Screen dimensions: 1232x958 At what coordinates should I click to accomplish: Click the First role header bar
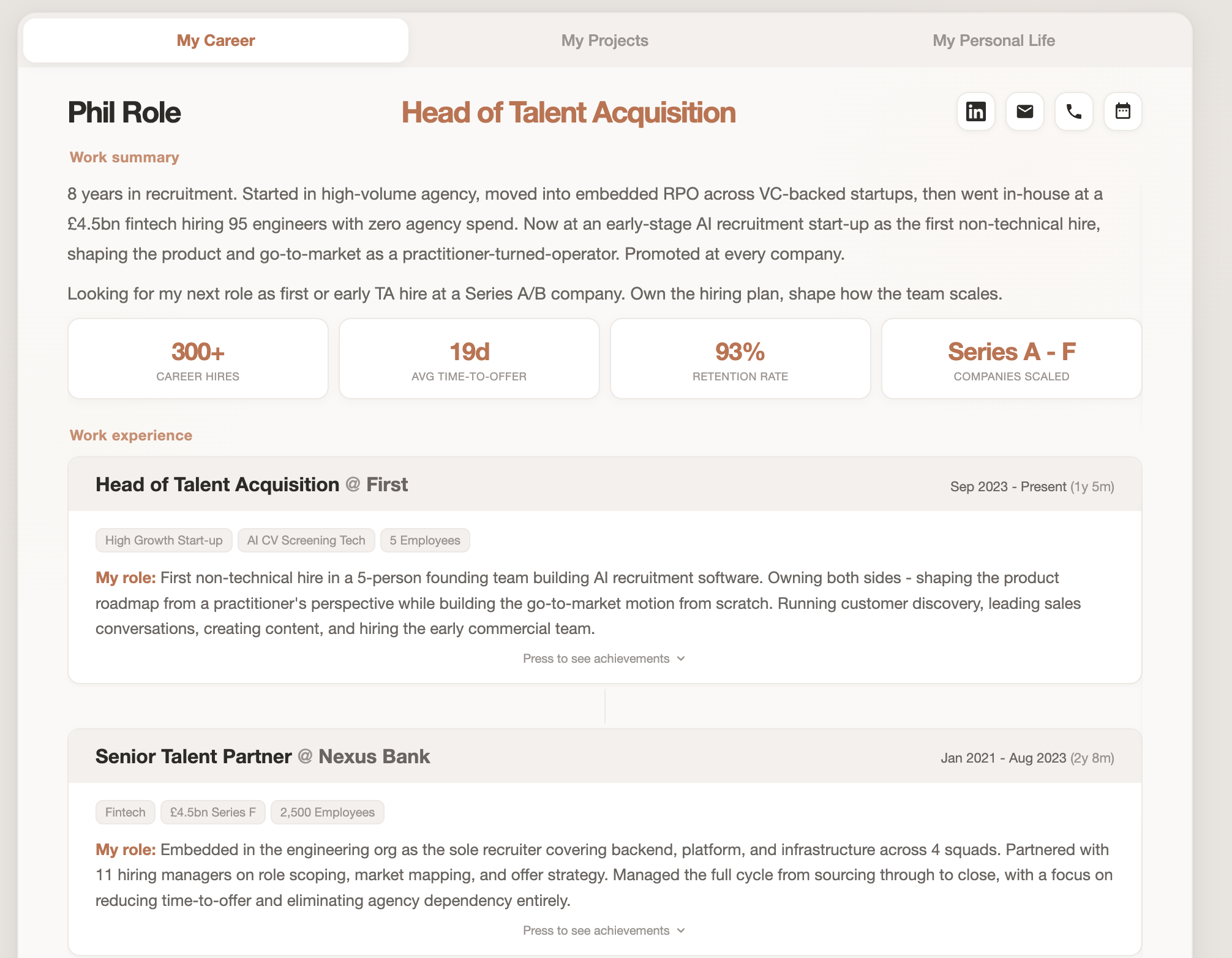(604, 485)
